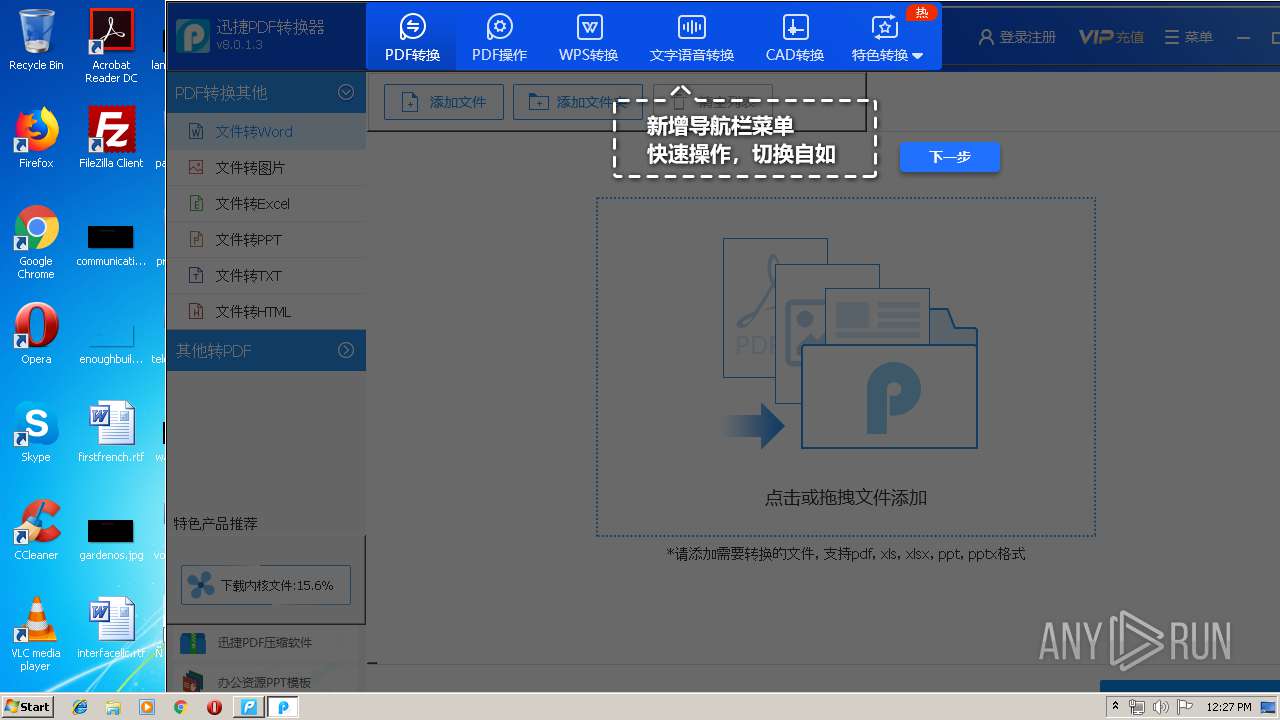Open Opera from the taskbar

click(214, 707)
